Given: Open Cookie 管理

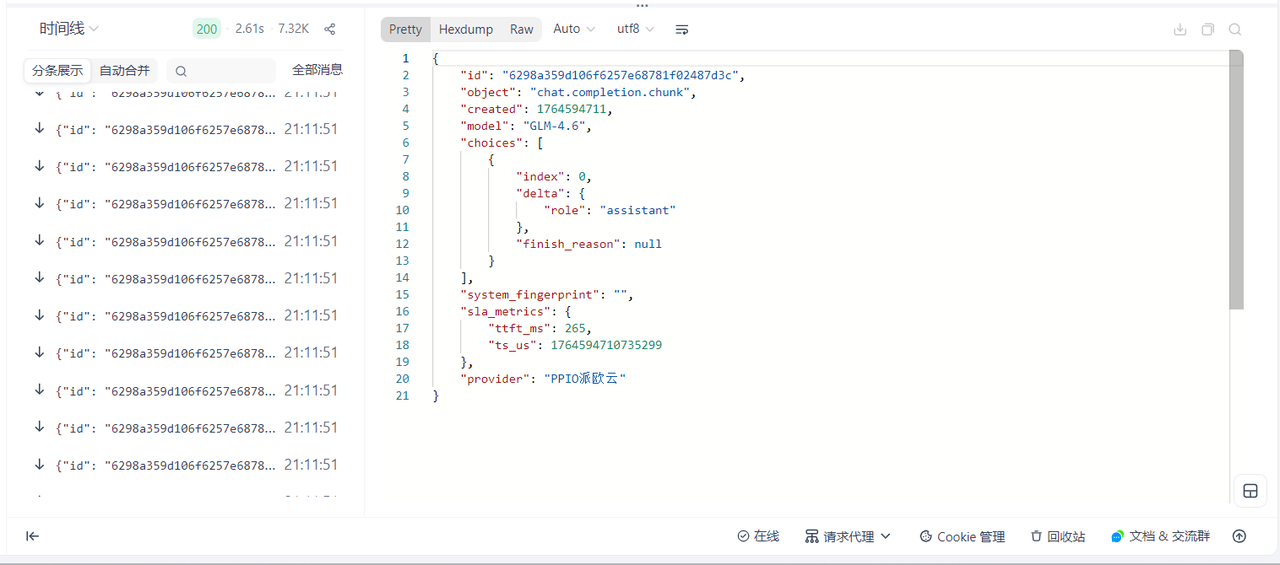Looking at the screenshot, I should 962,536.
